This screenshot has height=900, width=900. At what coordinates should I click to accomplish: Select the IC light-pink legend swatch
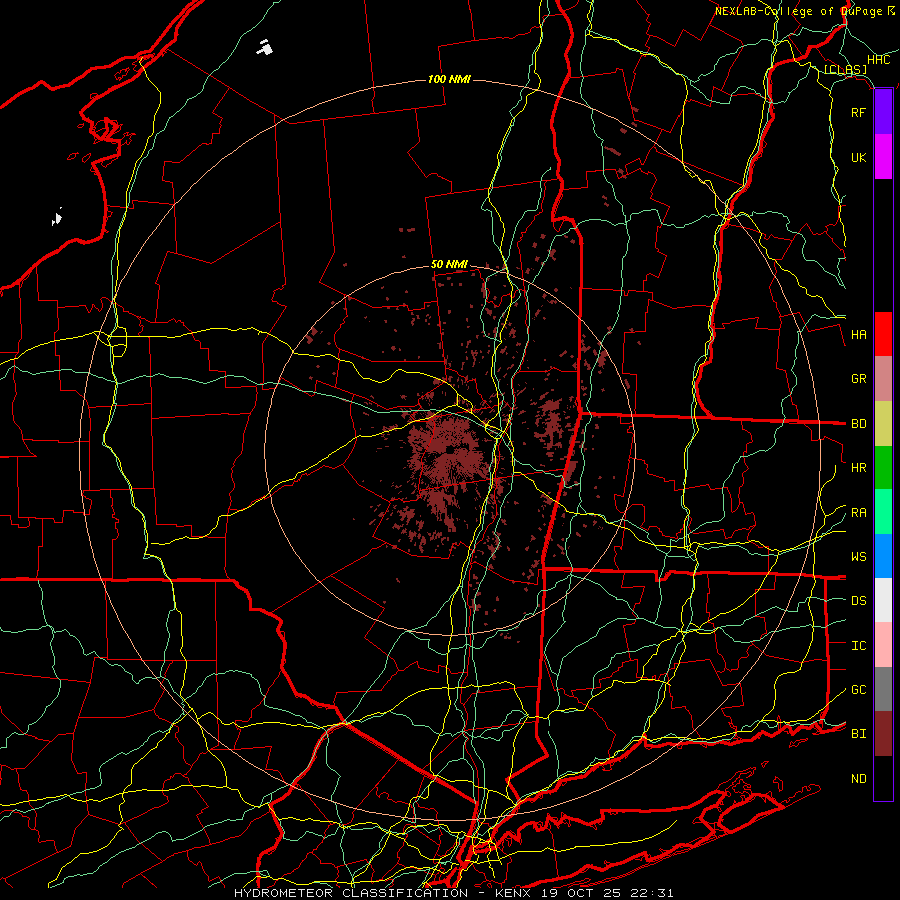pyautogui.click(x=883, y=645)
